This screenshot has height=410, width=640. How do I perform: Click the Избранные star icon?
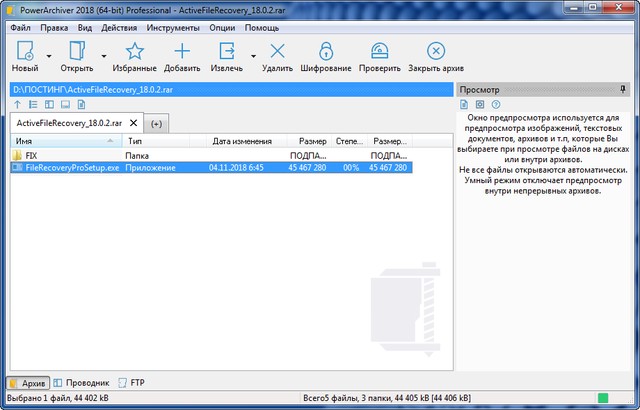point(134,54)
